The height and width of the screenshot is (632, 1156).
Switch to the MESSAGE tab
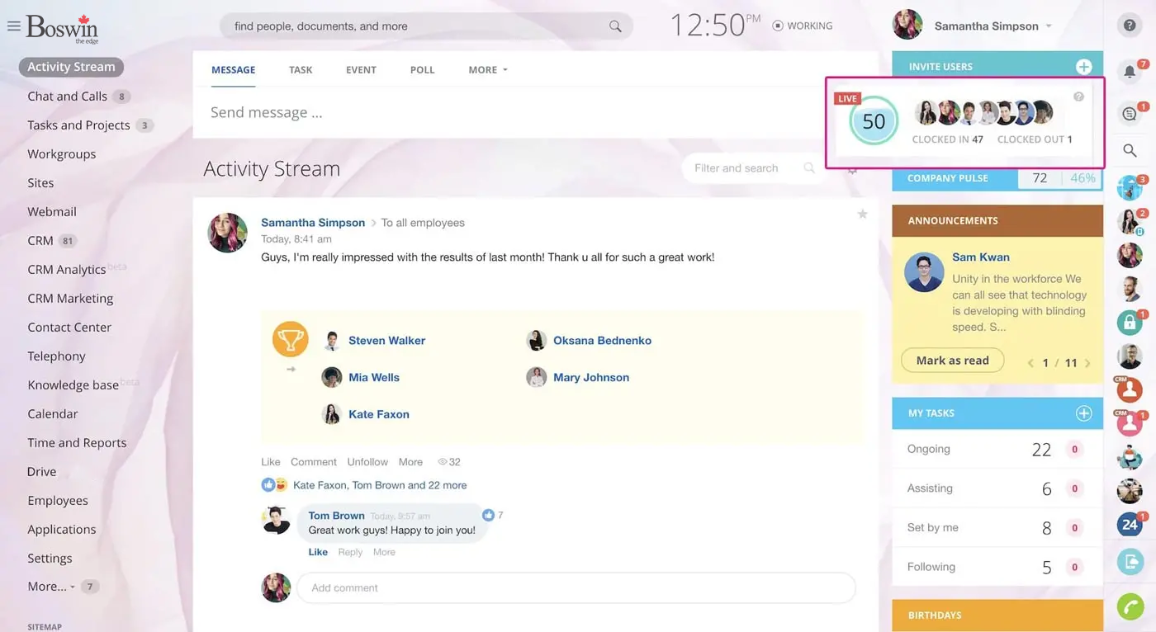point(233,69)
